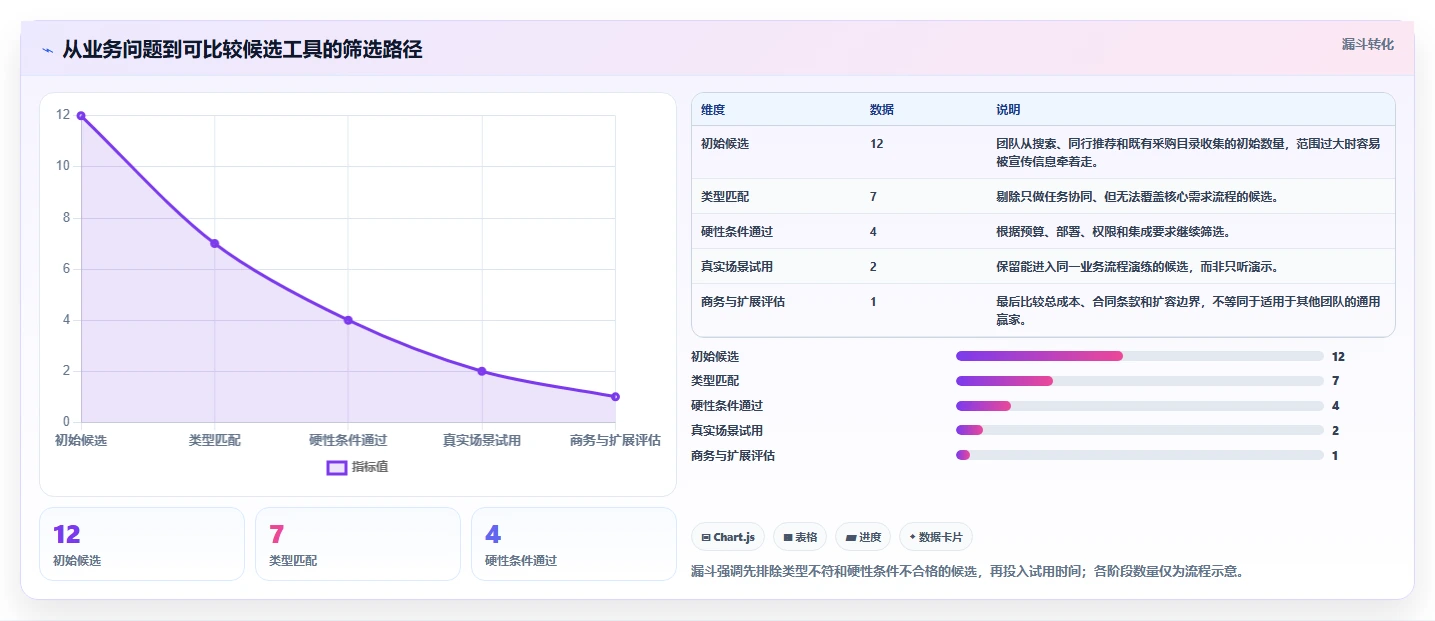This screenshot has width=1435, height=621.
Task: Click the chart data point for 初始候选
Action: (81, 116)
